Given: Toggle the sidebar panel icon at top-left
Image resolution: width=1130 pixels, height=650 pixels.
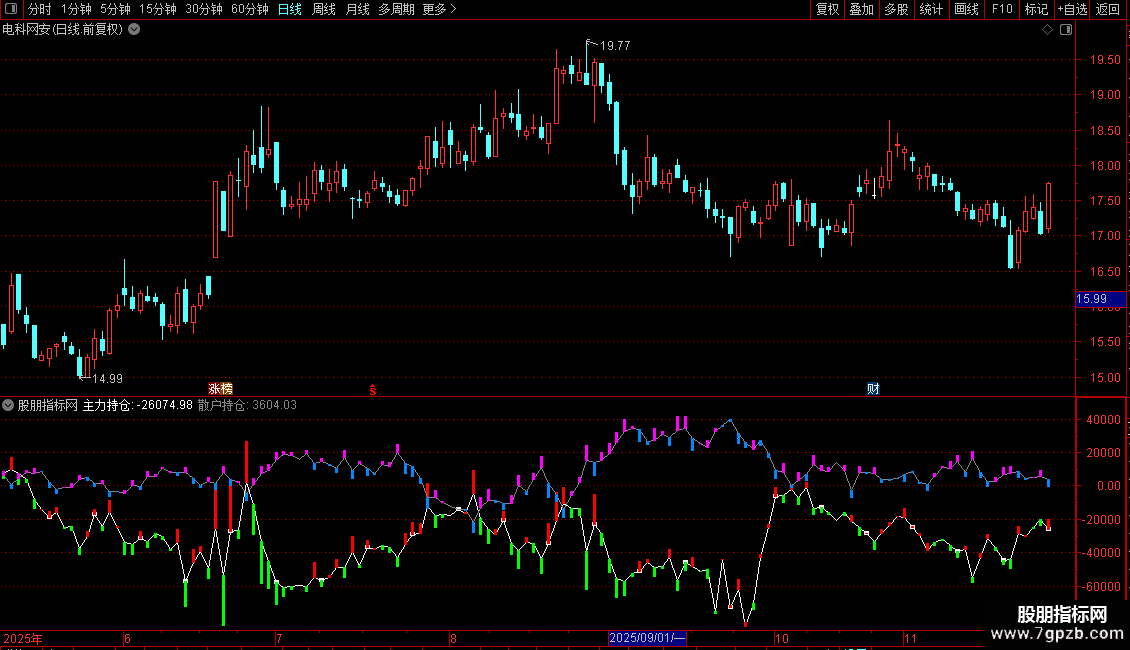Looking at the screenshot, I should point(11,9).
